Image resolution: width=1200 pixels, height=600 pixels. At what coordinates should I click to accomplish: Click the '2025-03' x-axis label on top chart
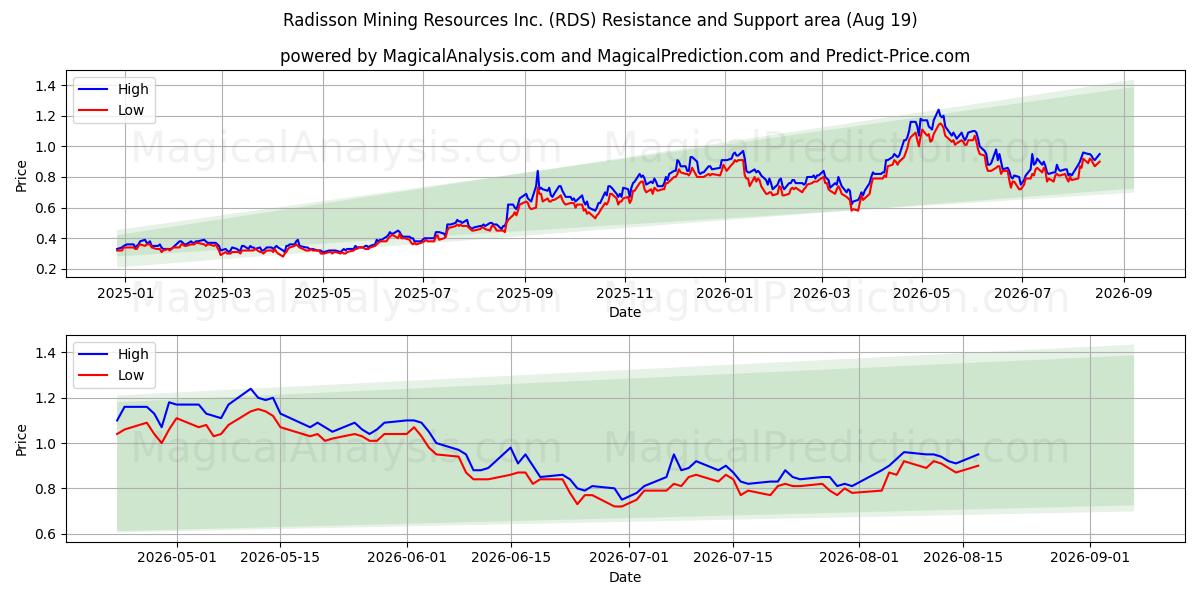[223, 294]
